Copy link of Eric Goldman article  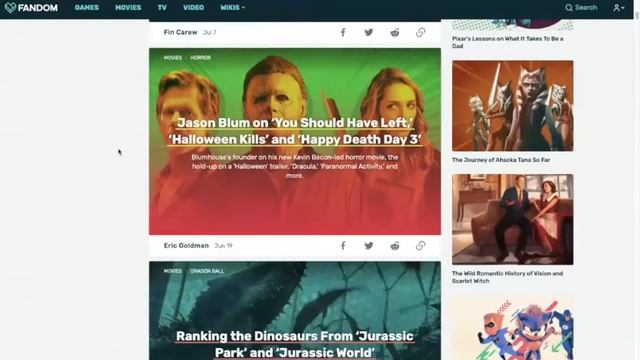420,246
